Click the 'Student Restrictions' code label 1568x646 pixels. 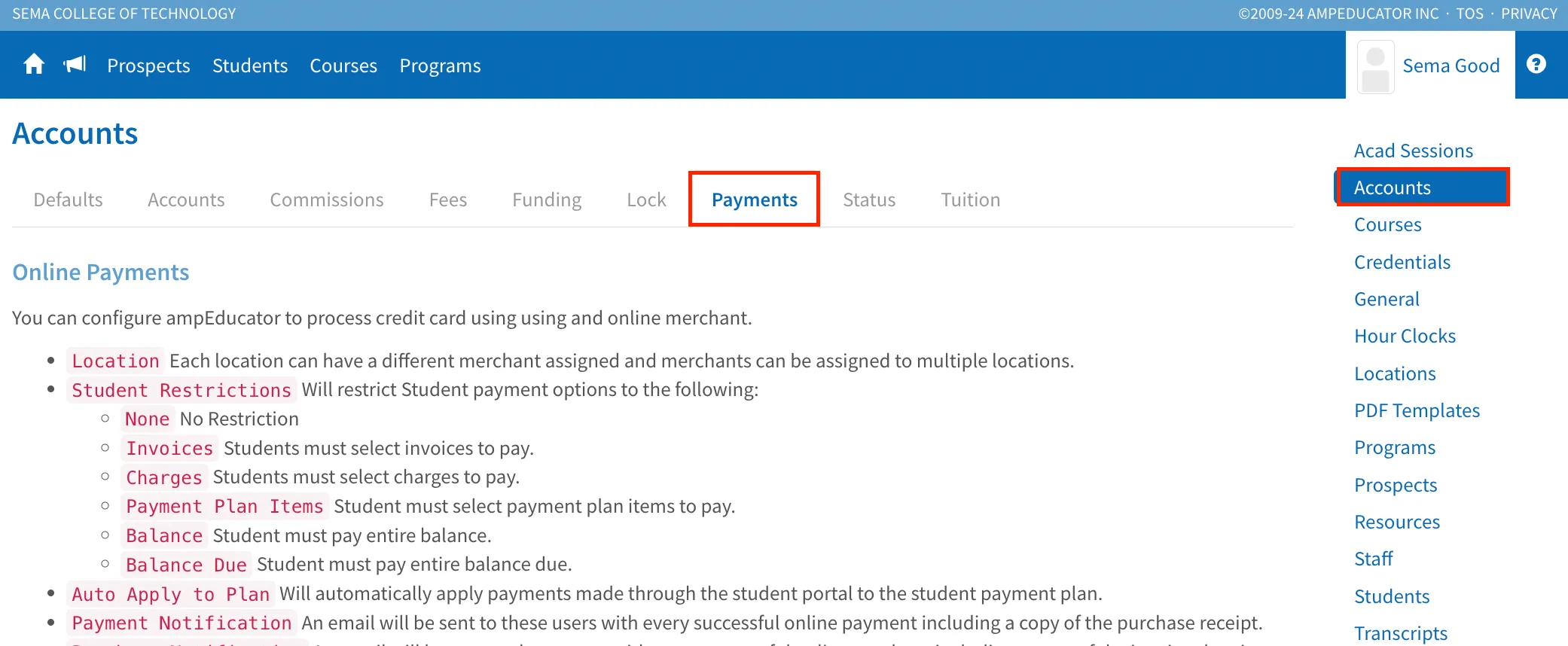(x=182, y=390)
